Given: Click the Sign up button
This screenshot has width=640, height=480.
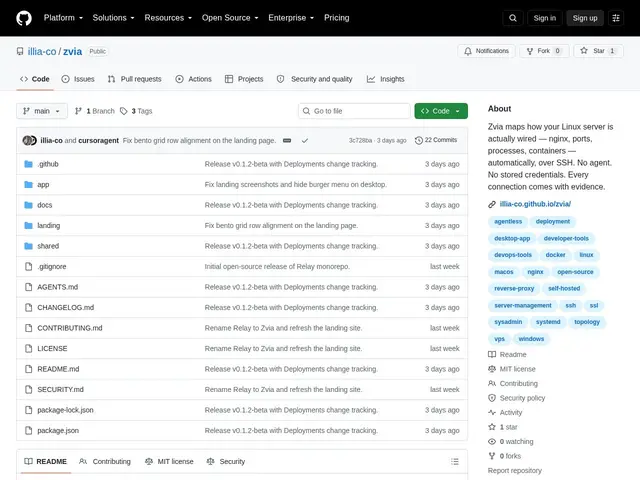Looking at the screenshot, I should pyautogui.click(x=584, y=18).
